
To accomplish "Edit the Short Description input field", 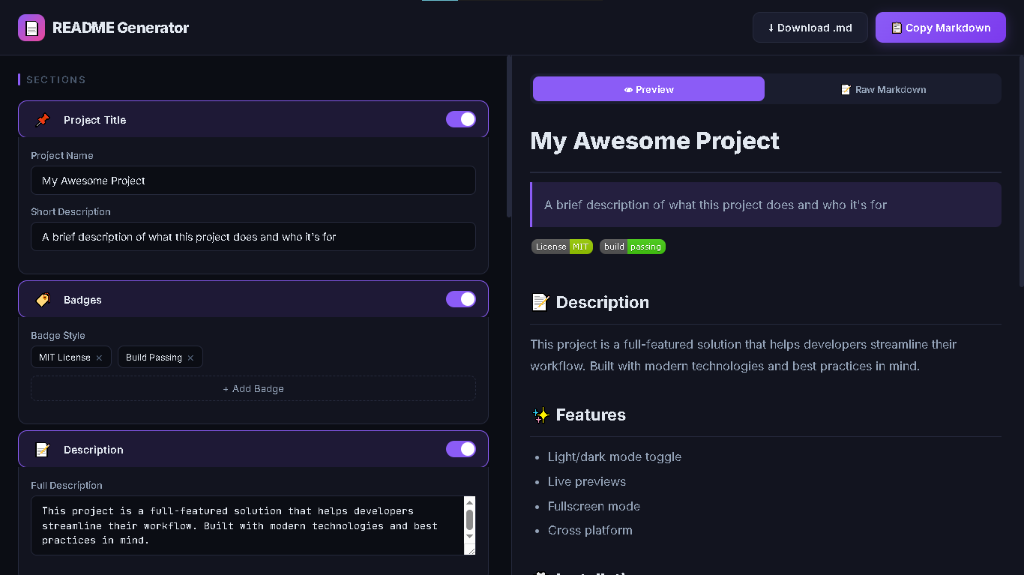I will point(253,237).
